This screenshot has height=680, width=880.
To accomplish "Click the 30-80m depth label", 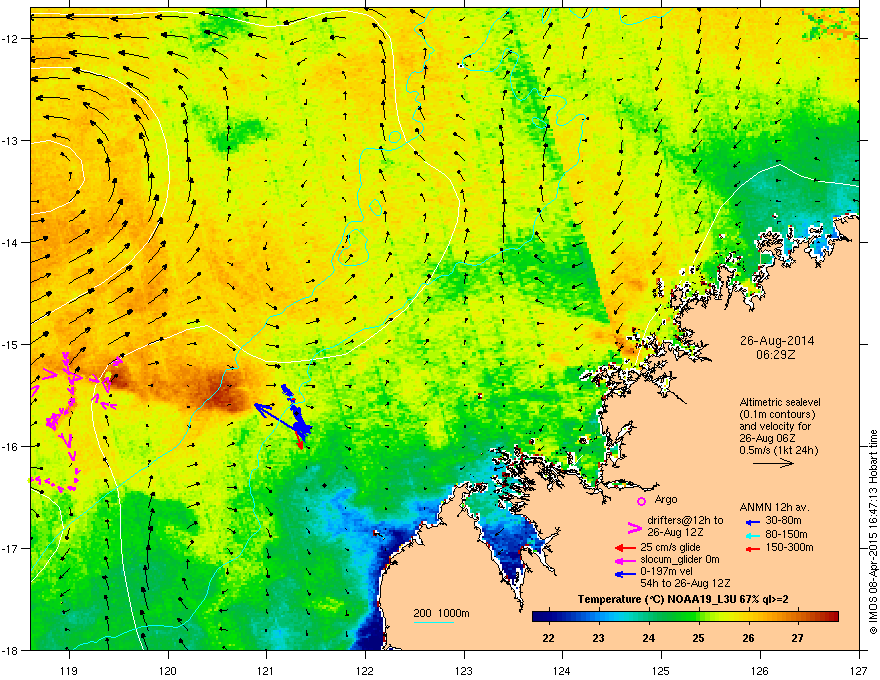I will pyautogui.click(x=783, y=521).
